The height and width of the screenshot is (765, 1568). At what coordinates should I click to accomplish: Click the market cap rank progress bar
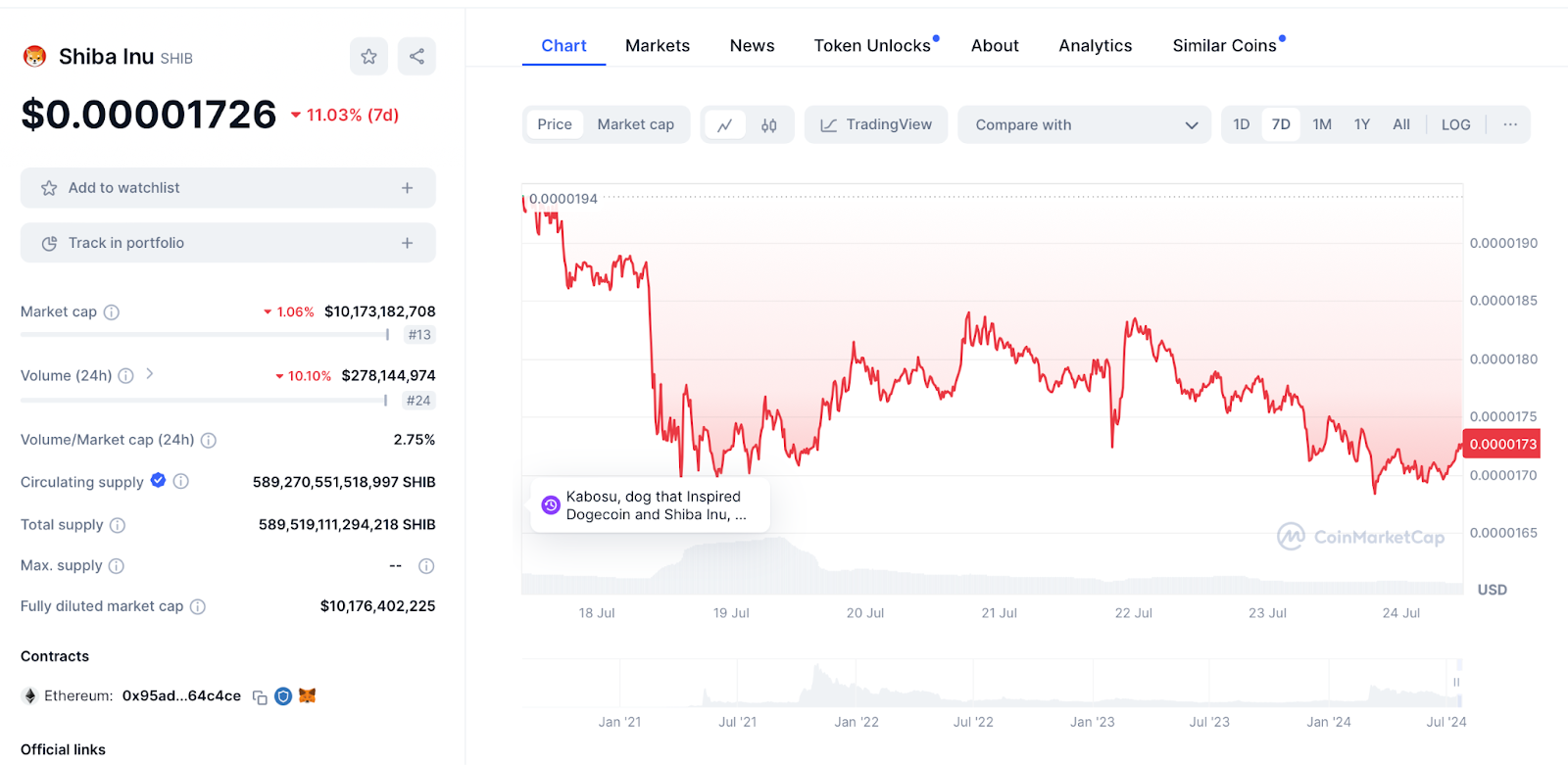(x=205, y=335)
